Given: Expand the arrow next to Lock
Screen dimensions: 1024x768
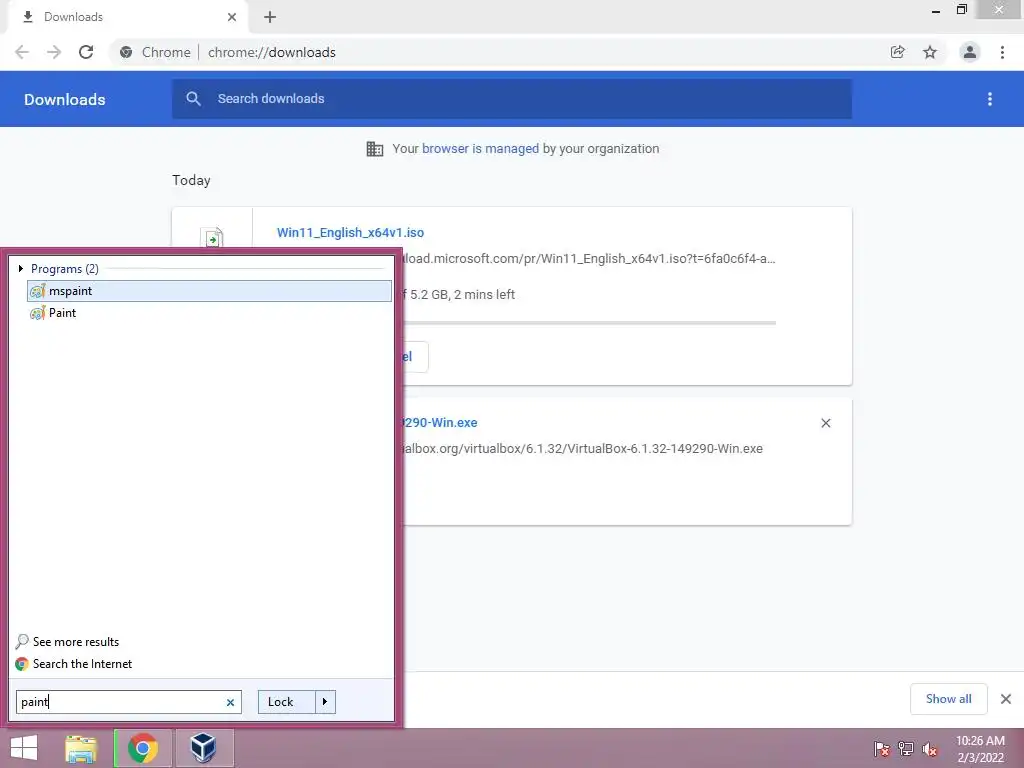Looking at the screenshot, I should coord(325,702).
